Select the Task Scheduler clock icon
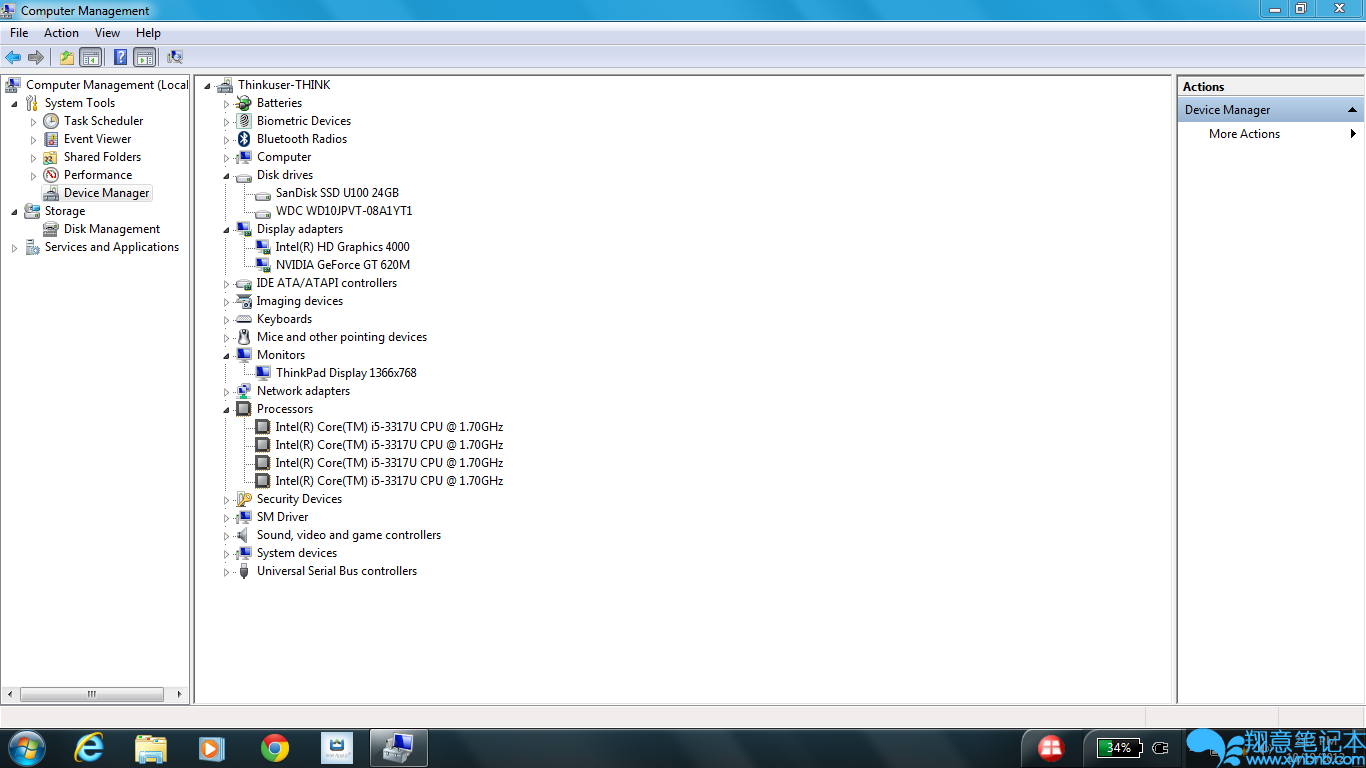The height and width of the screenshot is (768, 1366). [x=51, y=121]
